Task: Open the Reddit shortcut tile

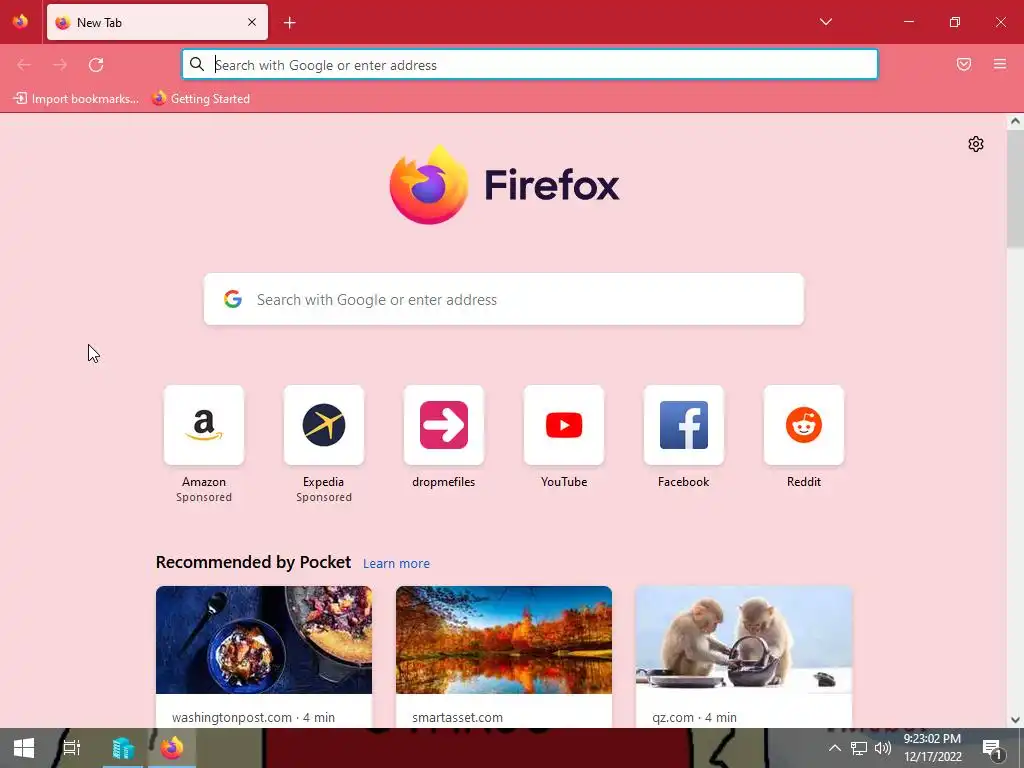Action: (804, 425)
